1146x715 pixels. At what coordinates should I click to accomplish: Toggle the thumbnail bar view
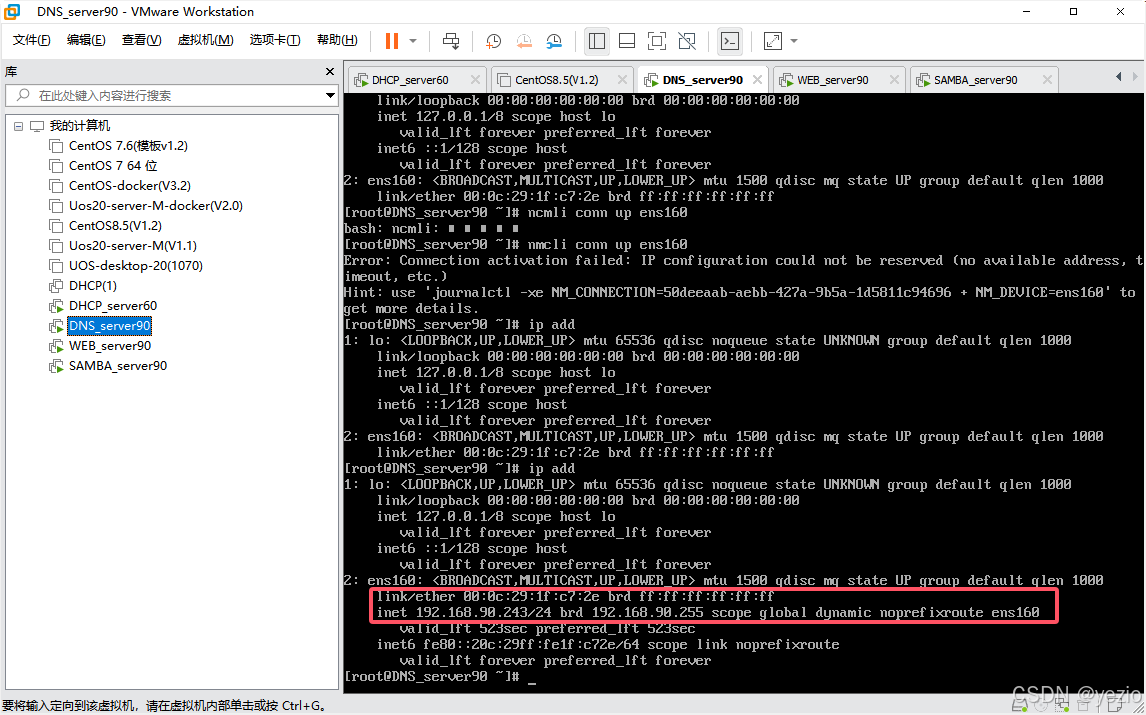[x=627, y=41]
